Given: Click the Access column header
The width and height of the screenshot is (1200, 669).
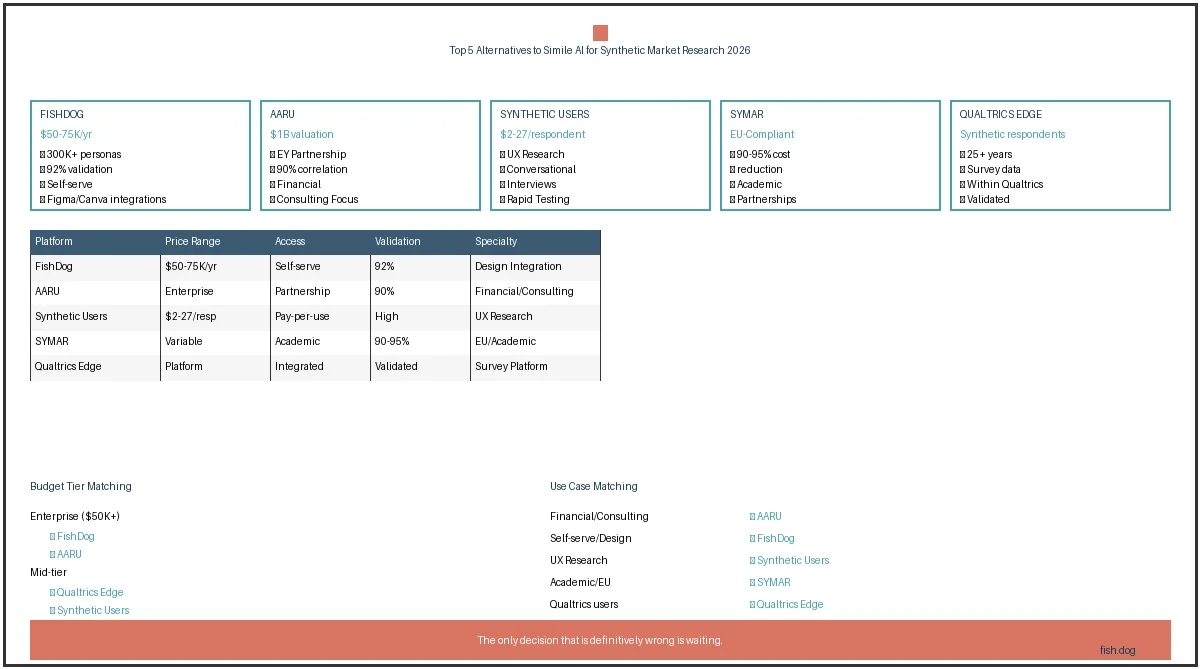Looking at the screenshot, I should click(320, 242).
